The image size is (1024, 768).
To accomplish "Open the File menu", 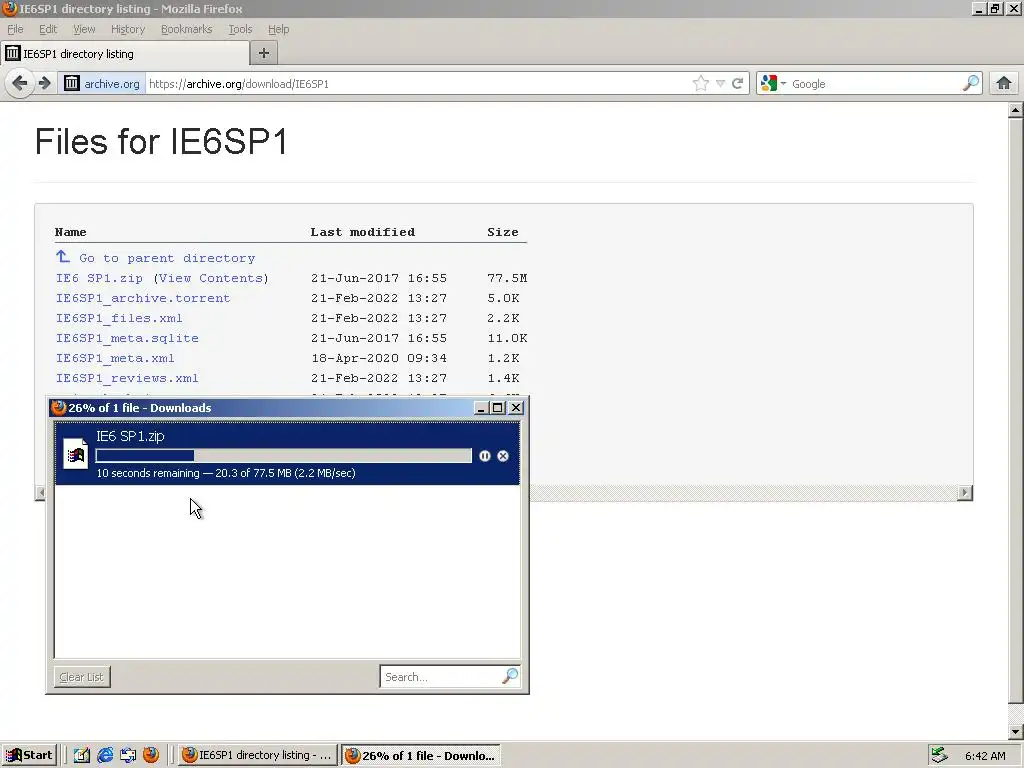I will tap(15, 29).
